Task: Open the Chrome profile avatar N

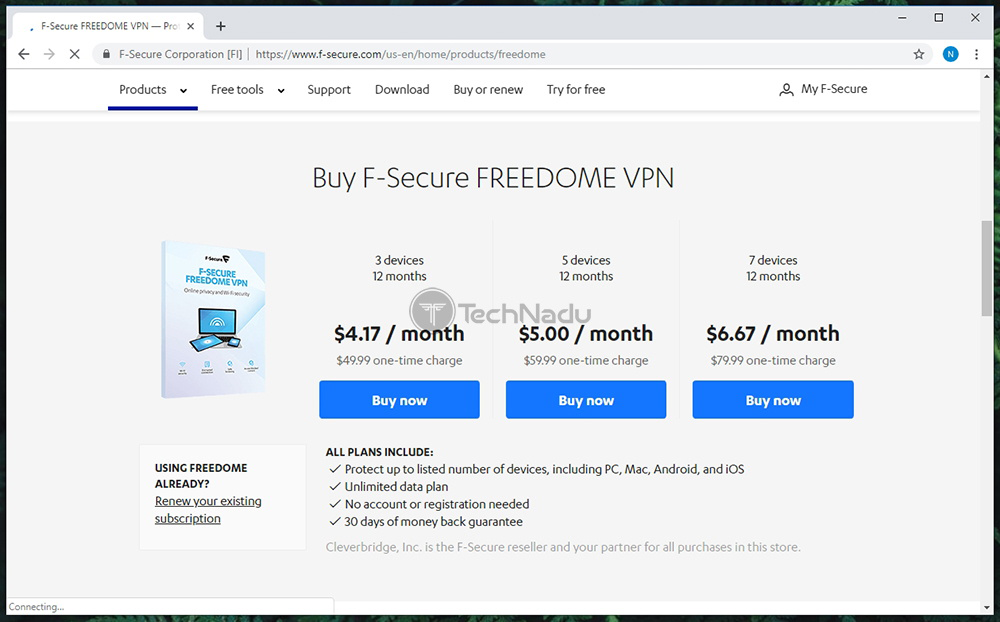Action: click(x=950, y=54)
